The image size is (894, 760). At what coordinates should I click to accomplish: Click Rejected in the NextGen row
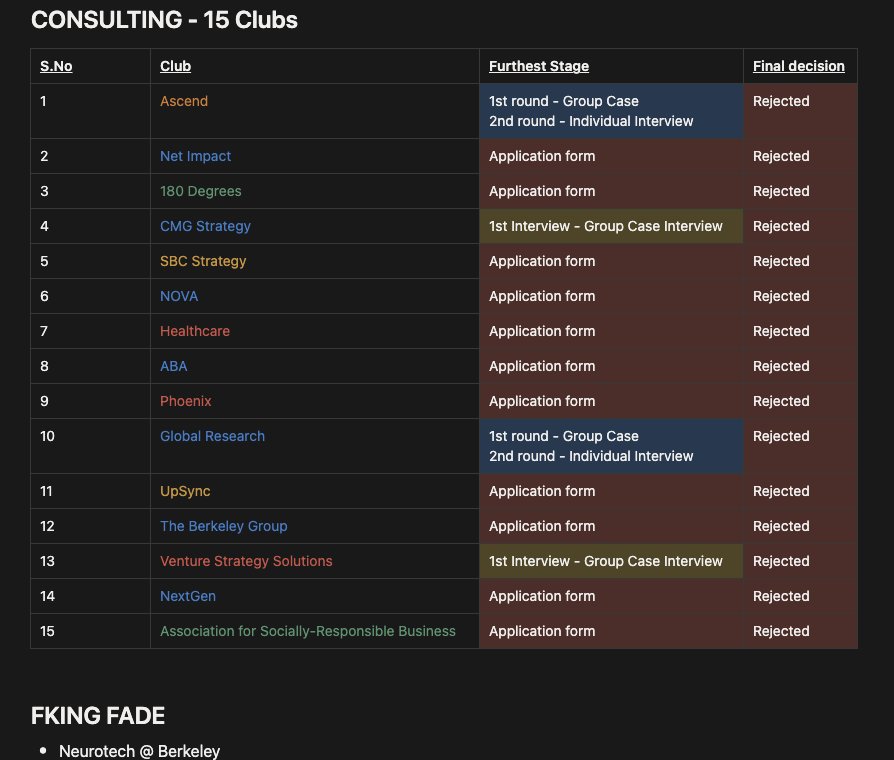coord(781,596)
